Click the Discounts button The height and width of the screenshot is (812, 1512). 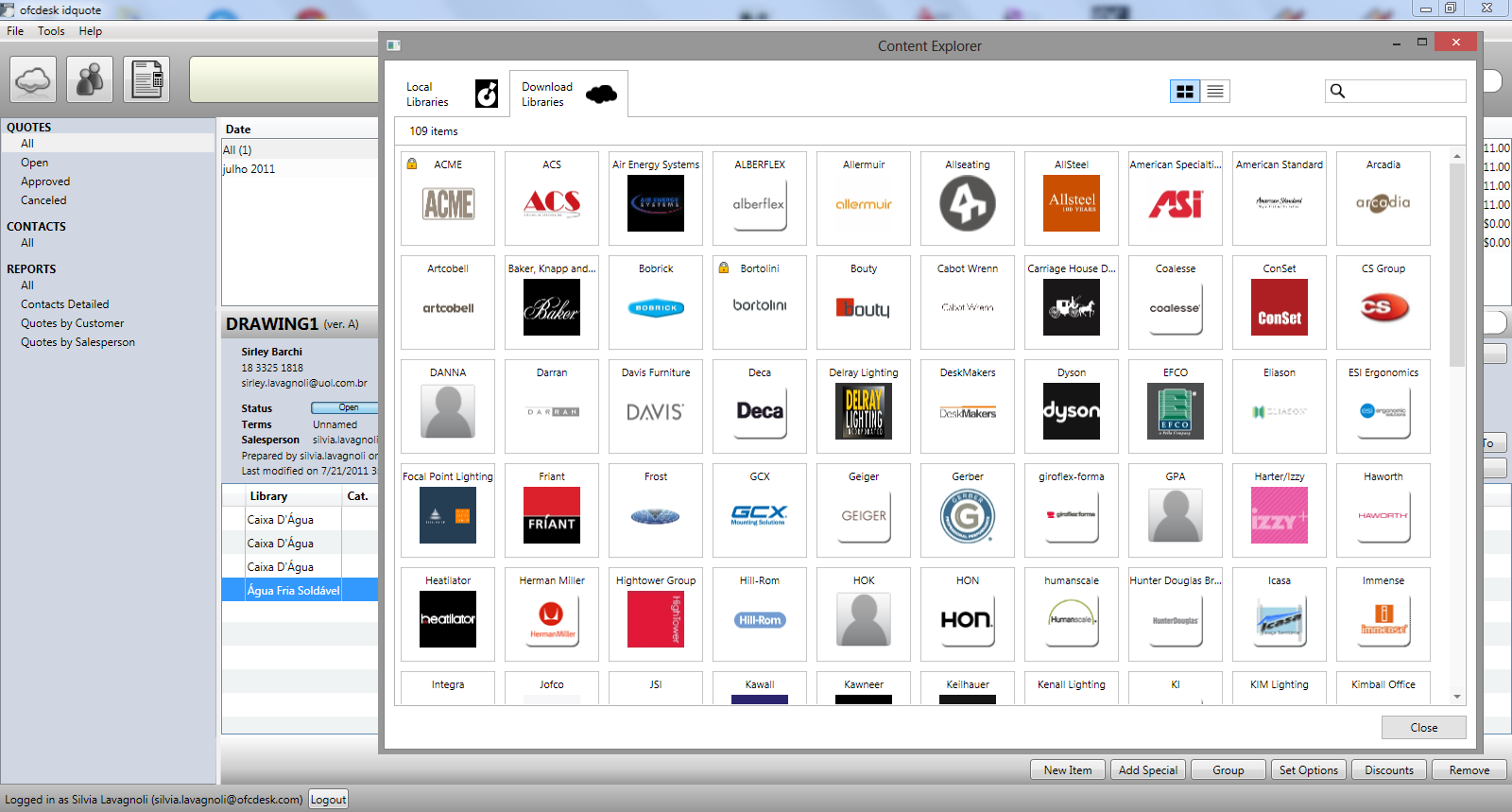[x=1389, y=769]
